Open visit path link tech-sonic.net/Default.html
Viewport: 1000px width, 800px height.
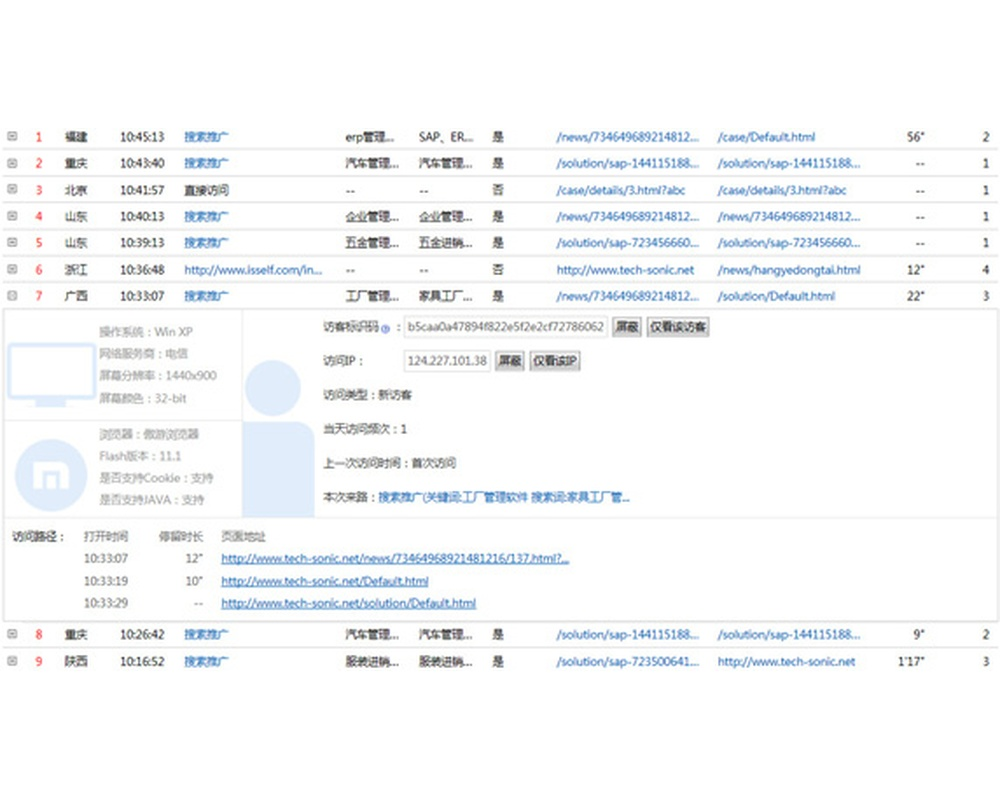pos(325,581)
